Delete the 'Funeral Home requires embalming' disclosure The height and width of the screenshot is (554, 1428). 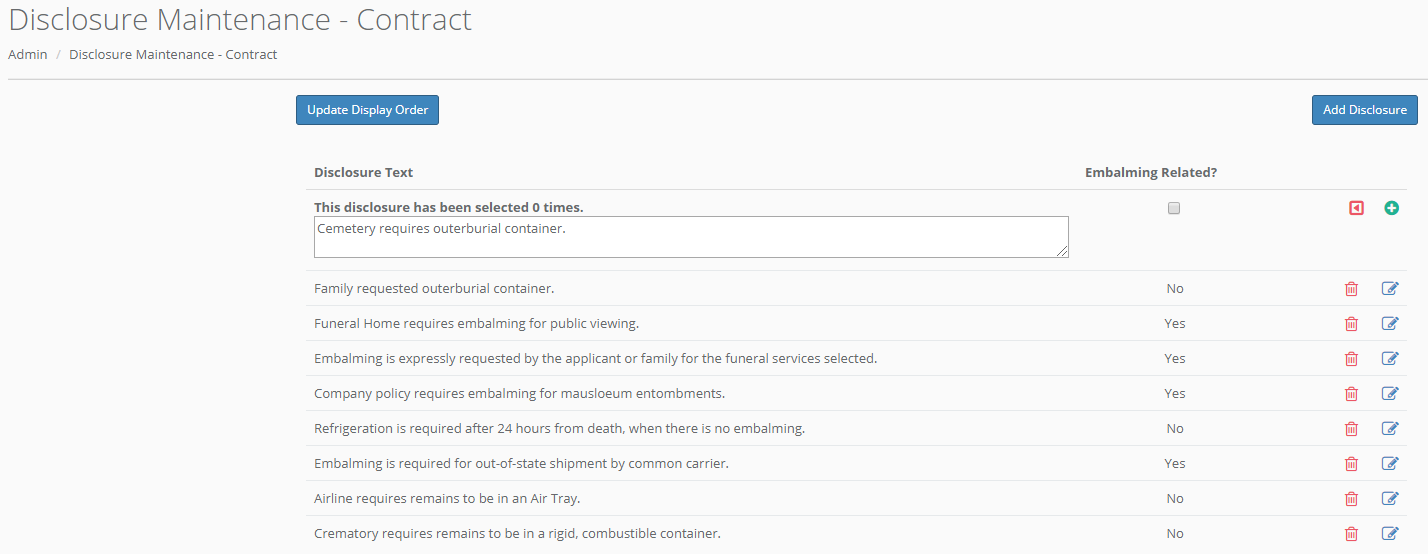[1351, 324]
